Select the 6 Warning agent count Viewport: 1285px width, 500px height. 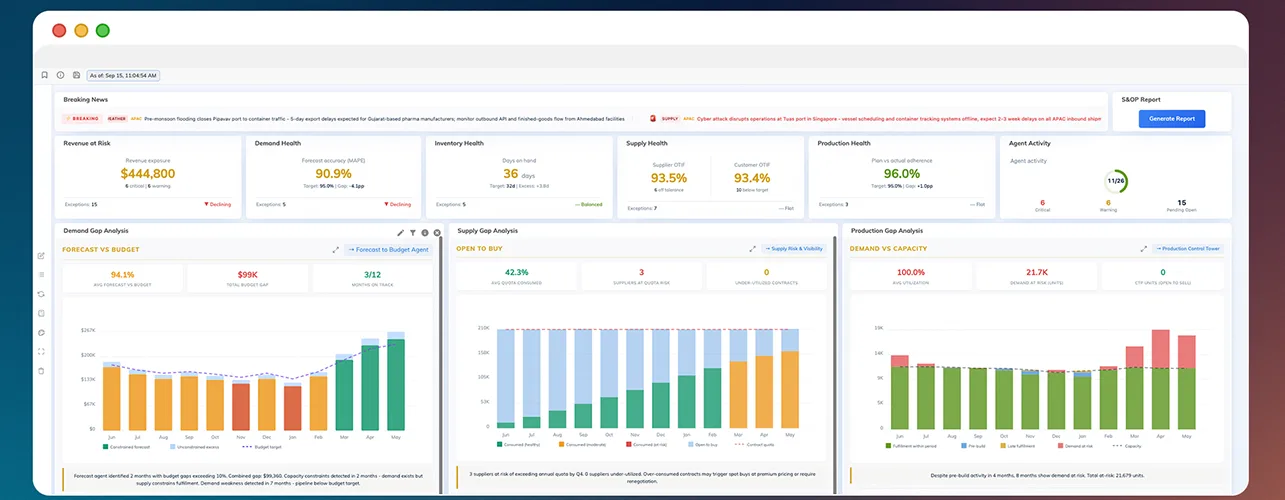tap(1108, 204)
